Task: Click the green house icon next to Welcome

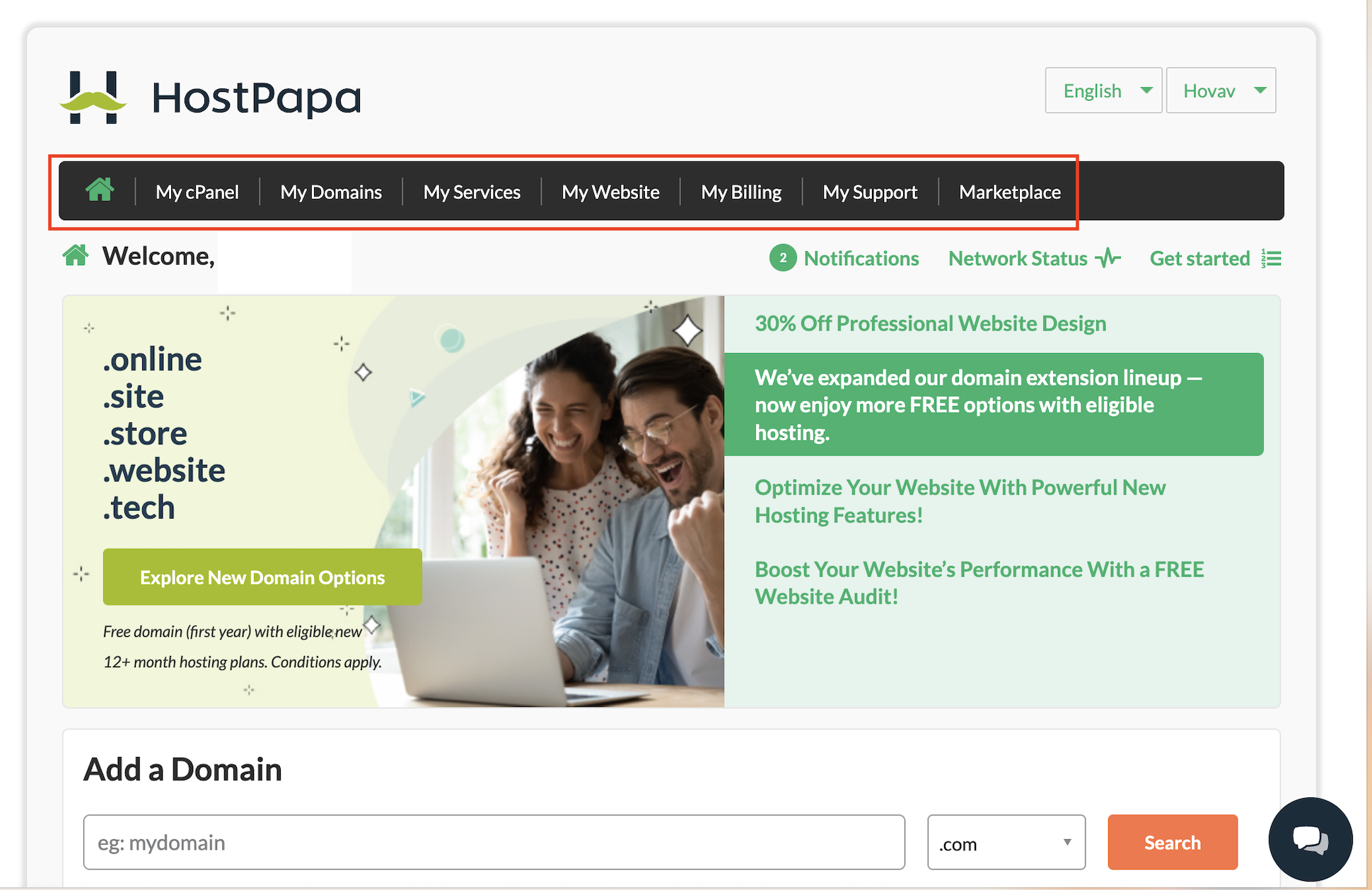Action: pos(76,255)
